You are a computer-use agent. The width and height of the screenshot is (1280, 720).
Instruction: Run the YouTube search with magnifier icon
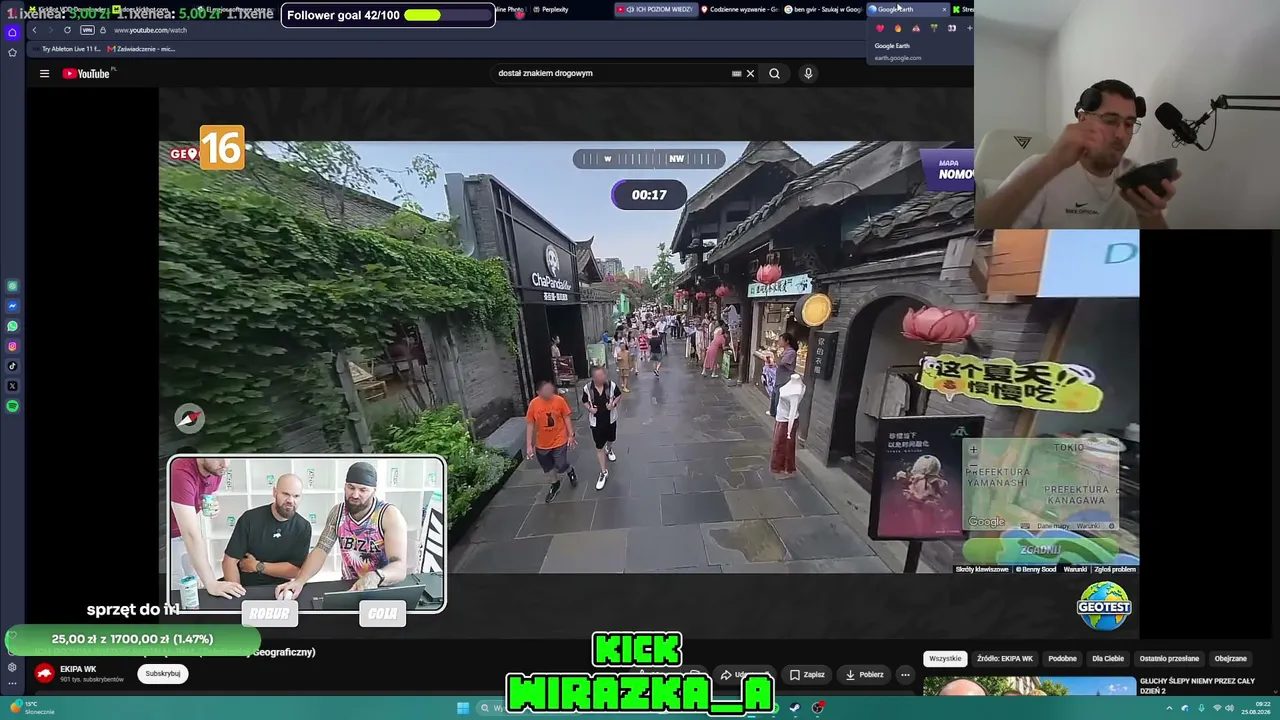click(x=774, y=73)
